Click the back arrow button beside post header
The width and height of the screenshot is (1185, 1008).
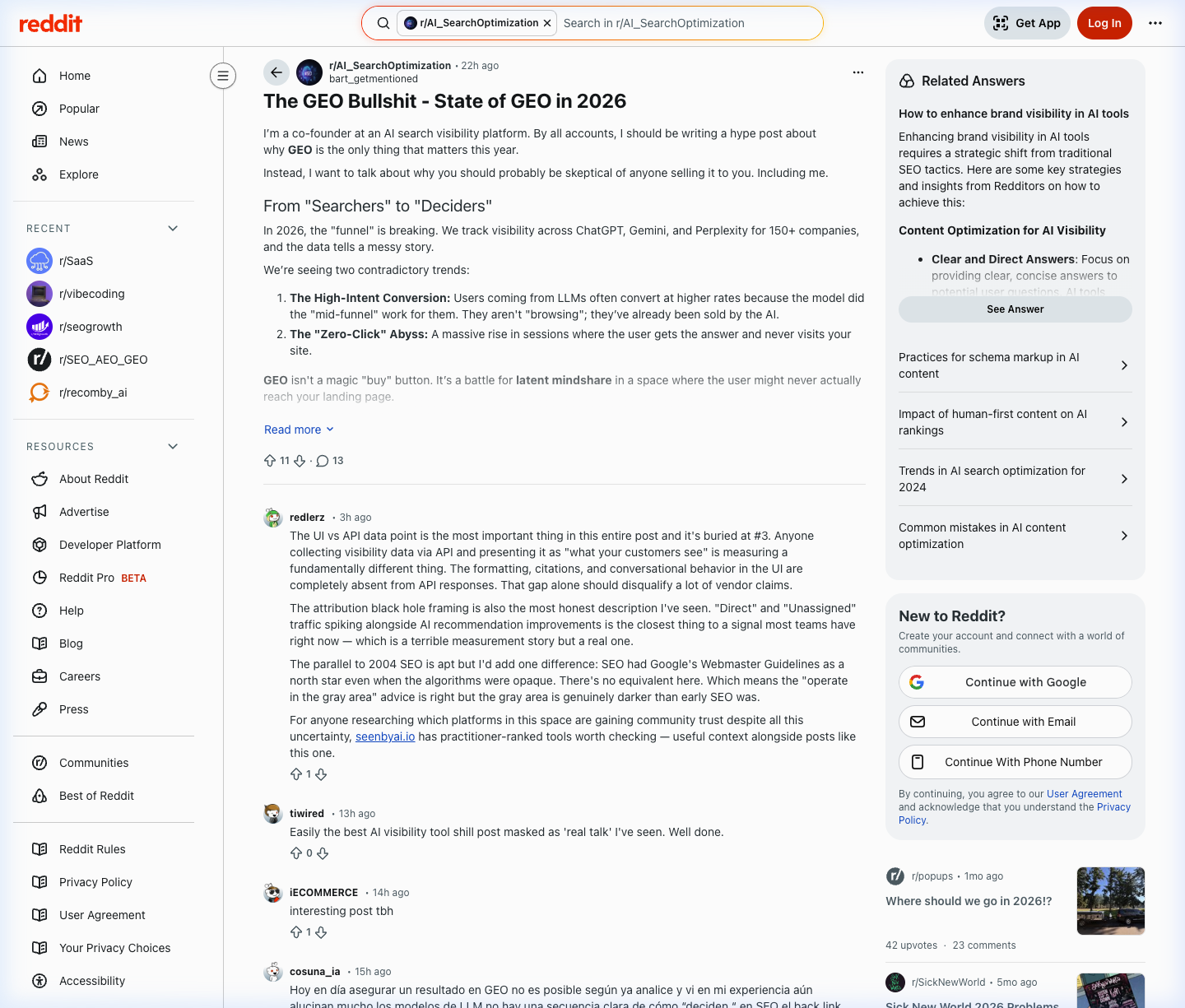pos(276,72)
